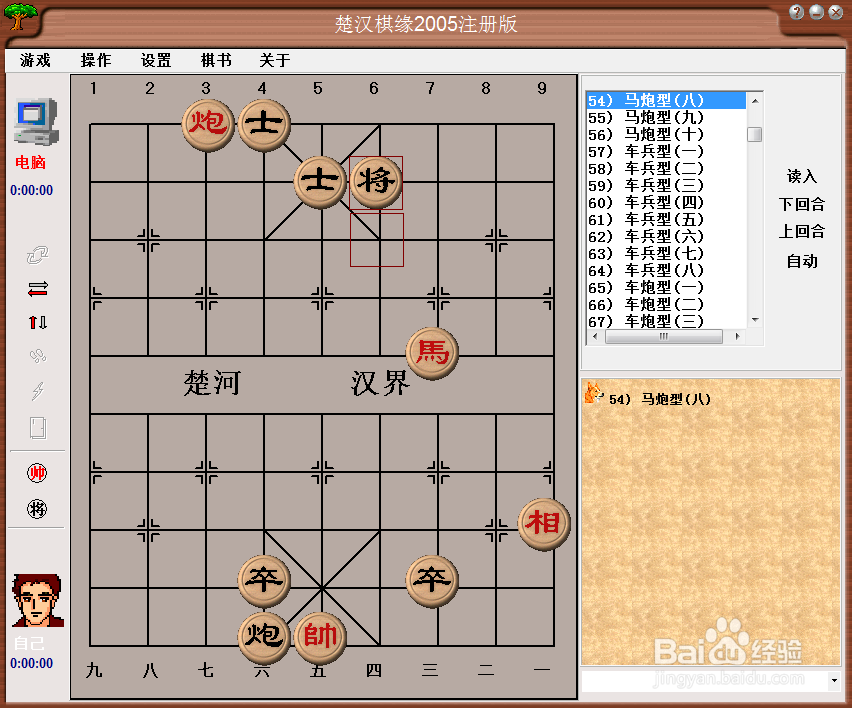852x708 pixels.
Task: Select list item 56) 马炮型(十)
Action: click(666, 135)
